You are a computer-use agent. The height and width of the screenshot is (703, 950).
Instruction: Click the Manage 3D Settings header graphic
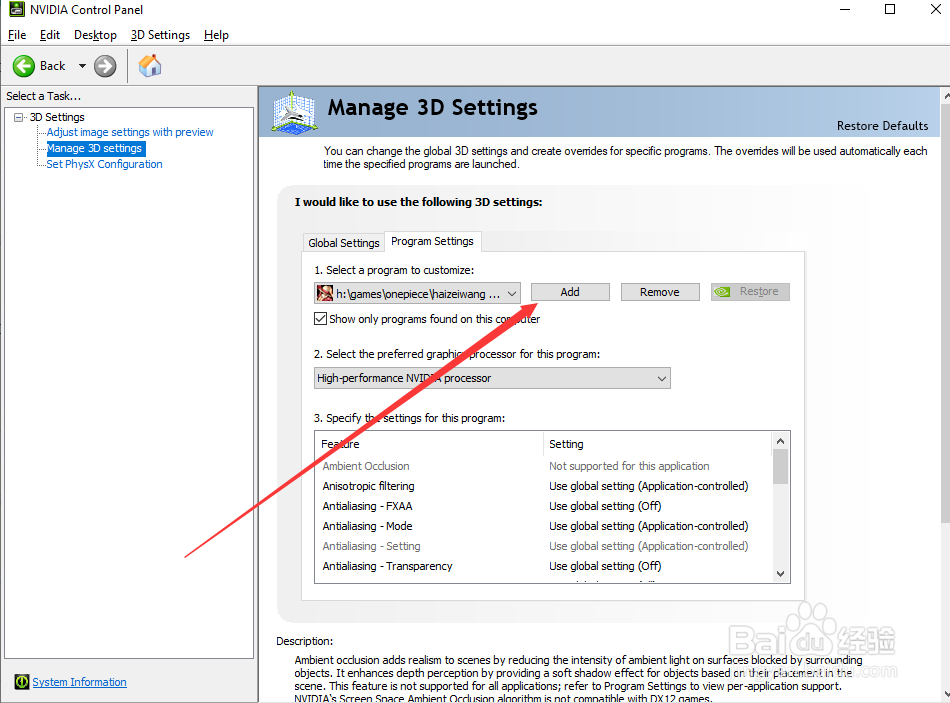294,112
